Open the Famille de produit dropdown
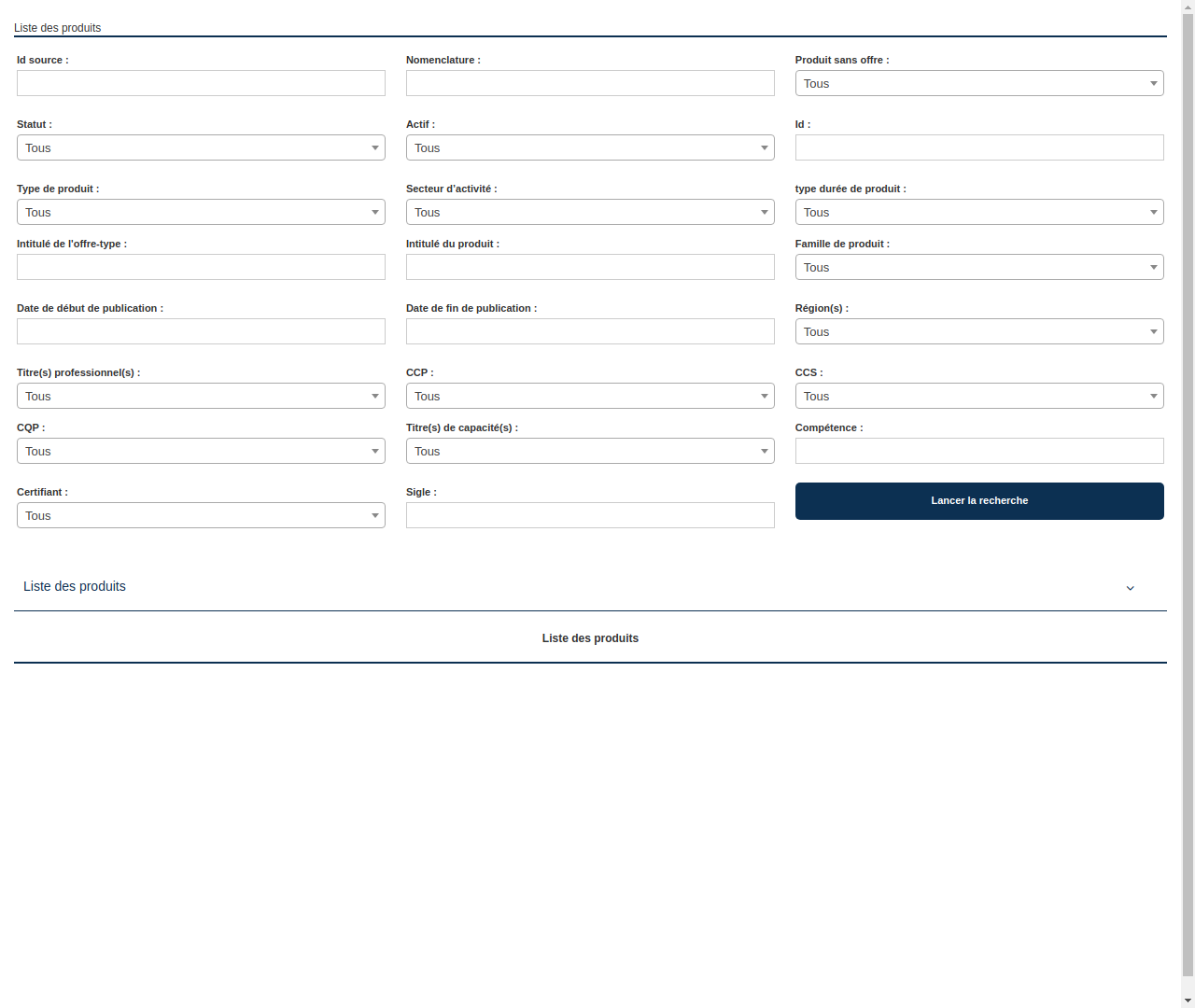Image resolution: width=1195 pixels, height=1008 pixels. click(x=978, y=267)
